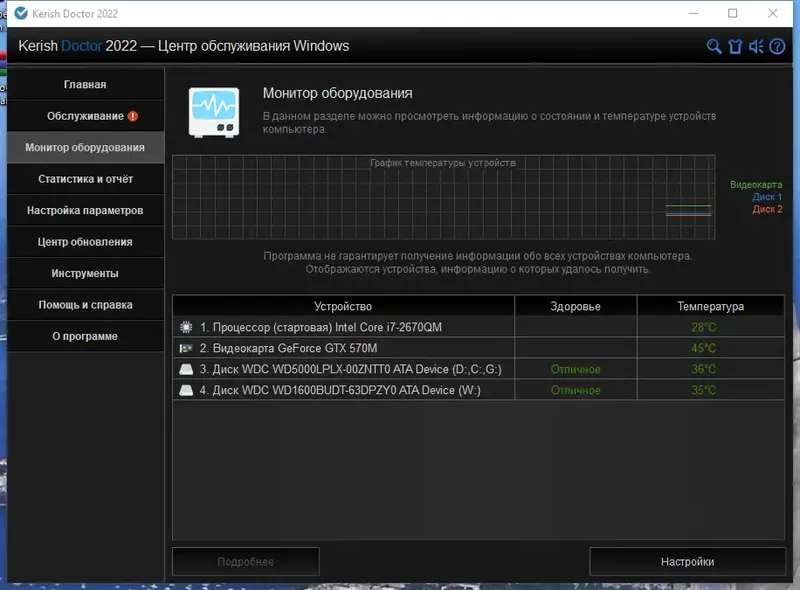Viewport: 800px width, 590px height.
Task: Click the processor chip icon in row 1
Action: (x=186, y=327)
